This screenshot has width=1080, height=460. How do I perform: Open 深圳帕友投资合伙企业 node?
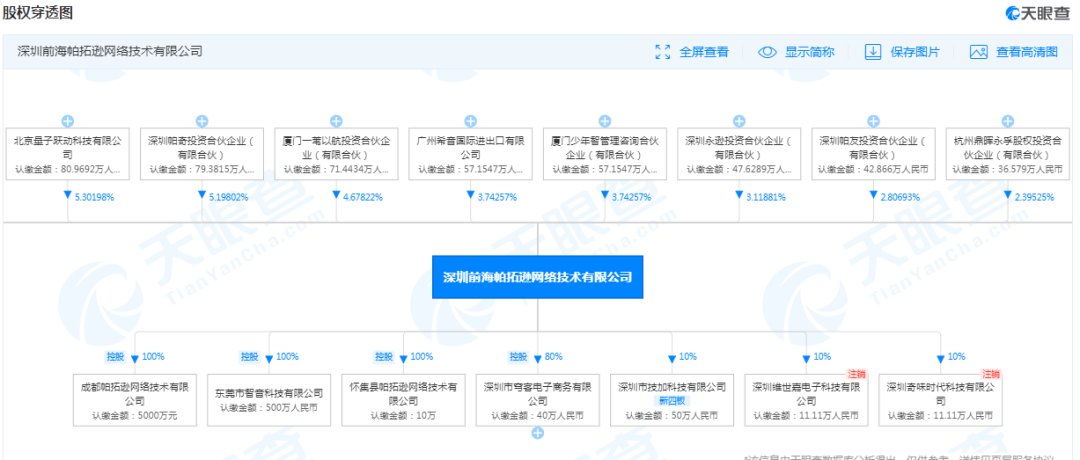pyautogui.click(x=873, y=154)
